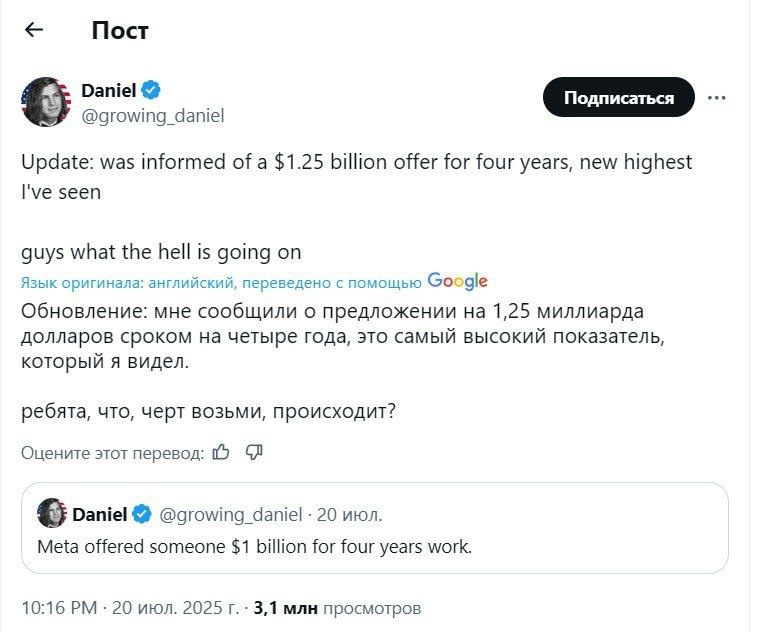This screenshot has height=632, width=777.
Task: Open the three-dot more options menu
Action: click(x=716, y=98)
